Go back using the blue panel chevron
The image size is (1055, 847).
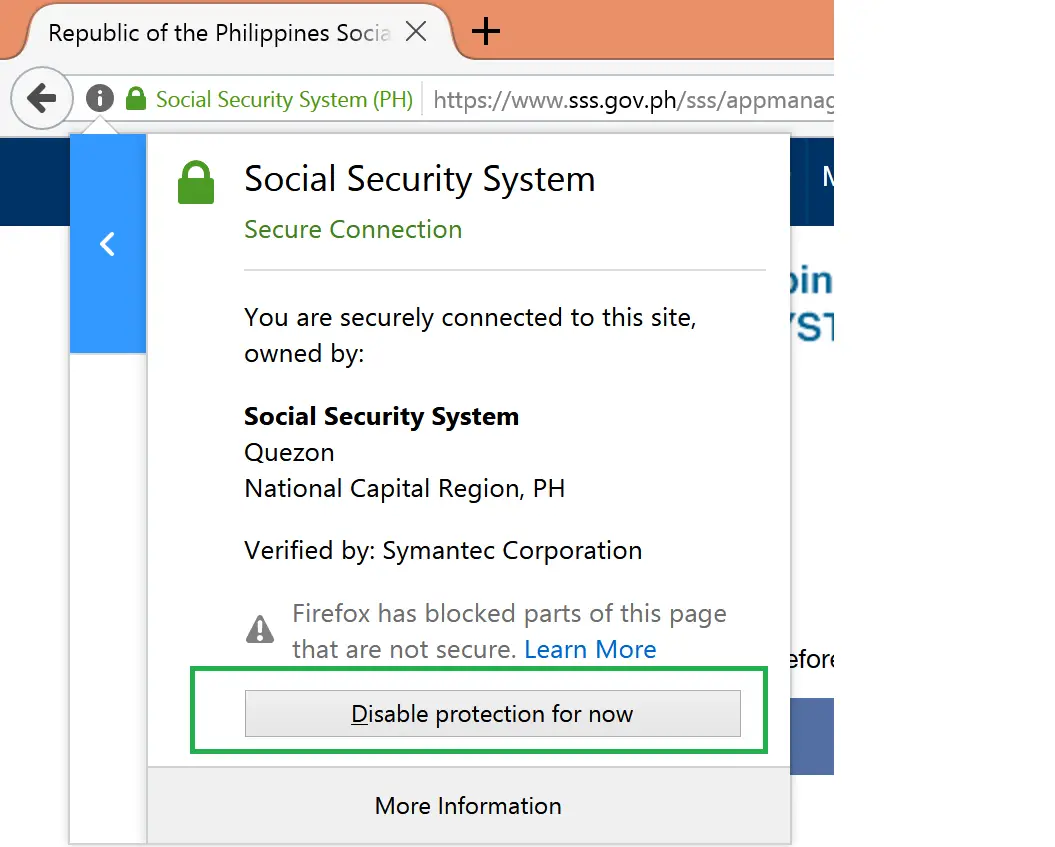point(108,244)
